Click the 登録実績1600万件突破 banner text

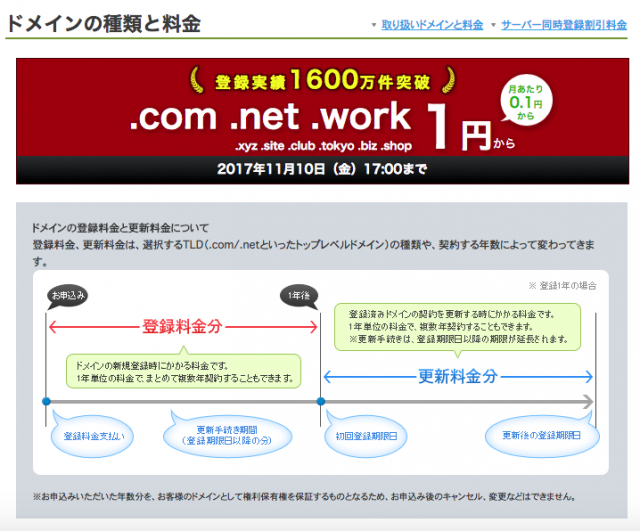tap(322, 80)
